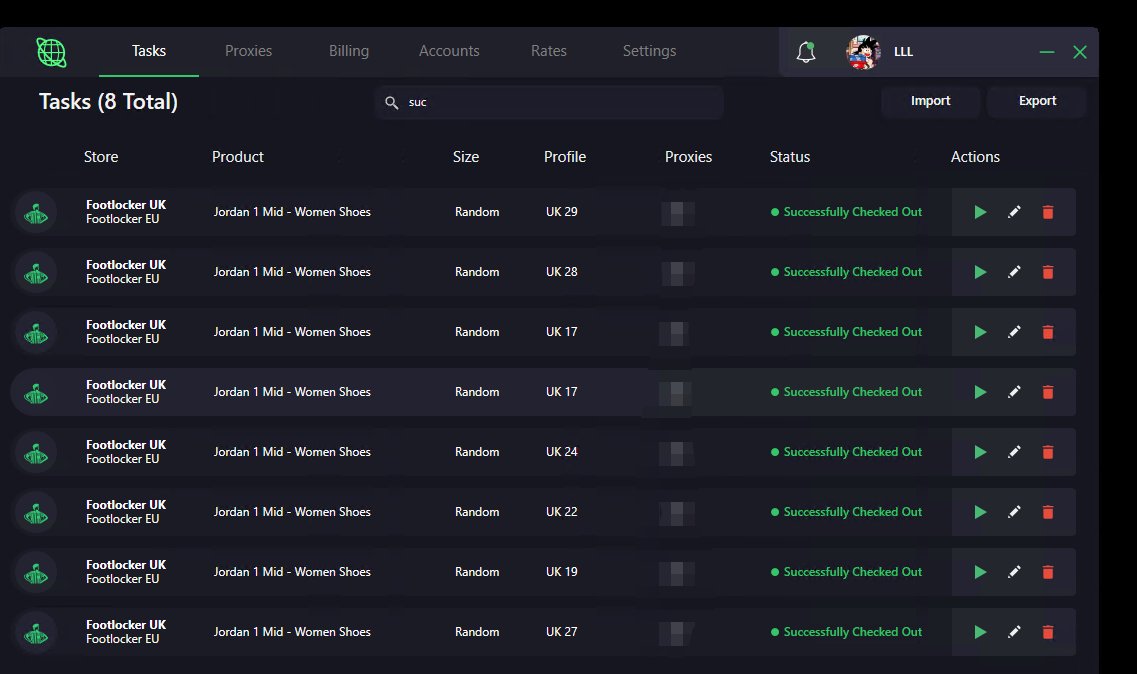Click Jordan 1 Mid product in UK 19 row

pos(292,572)
